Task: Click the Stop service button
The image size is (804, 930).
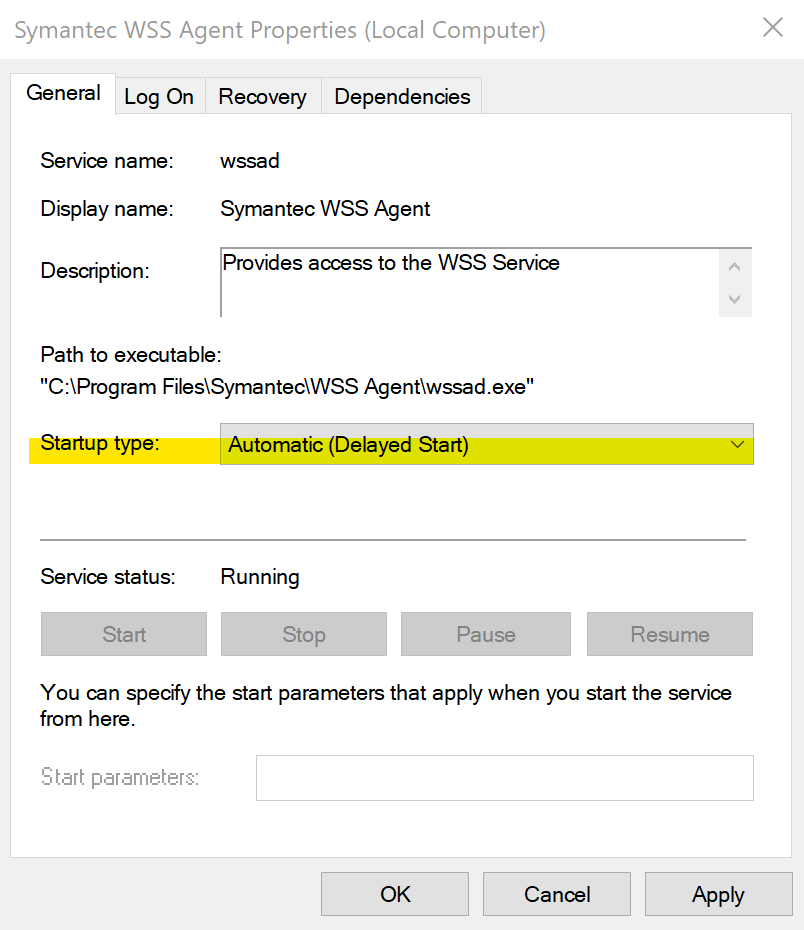Action: point(304,634)
